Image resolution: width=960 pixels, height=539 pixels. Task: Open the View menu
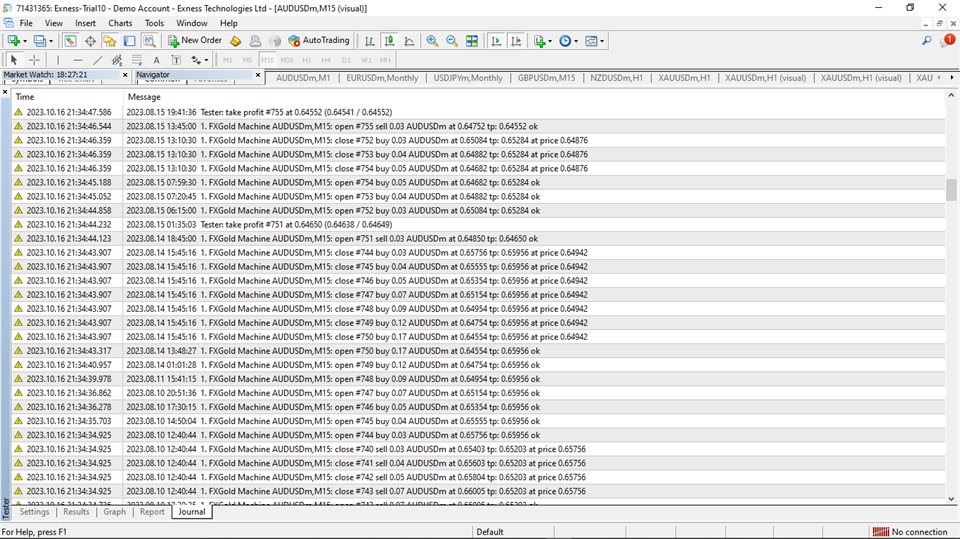pyautogui.click(x=53, y=23)
